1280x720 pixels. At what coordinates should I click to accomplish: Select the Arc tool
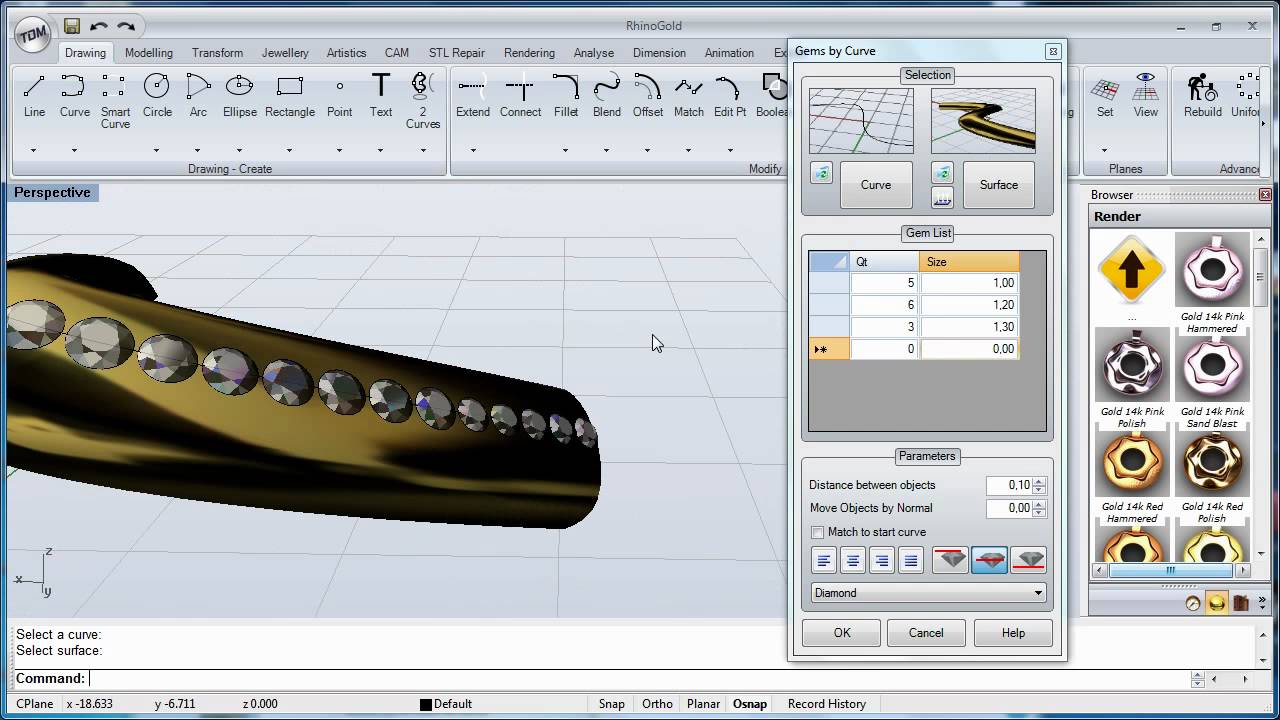(198, 97)
